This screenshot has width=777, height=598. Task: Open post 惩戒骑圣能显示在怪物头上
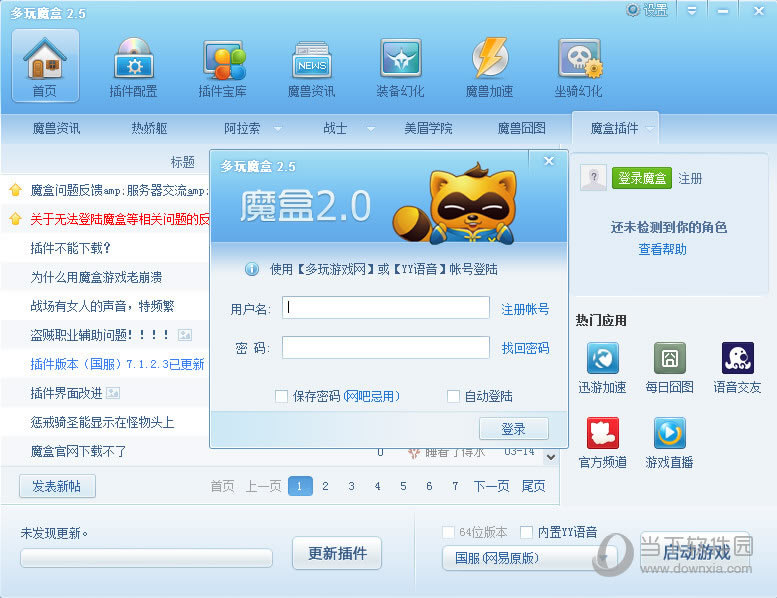(102, 422)
